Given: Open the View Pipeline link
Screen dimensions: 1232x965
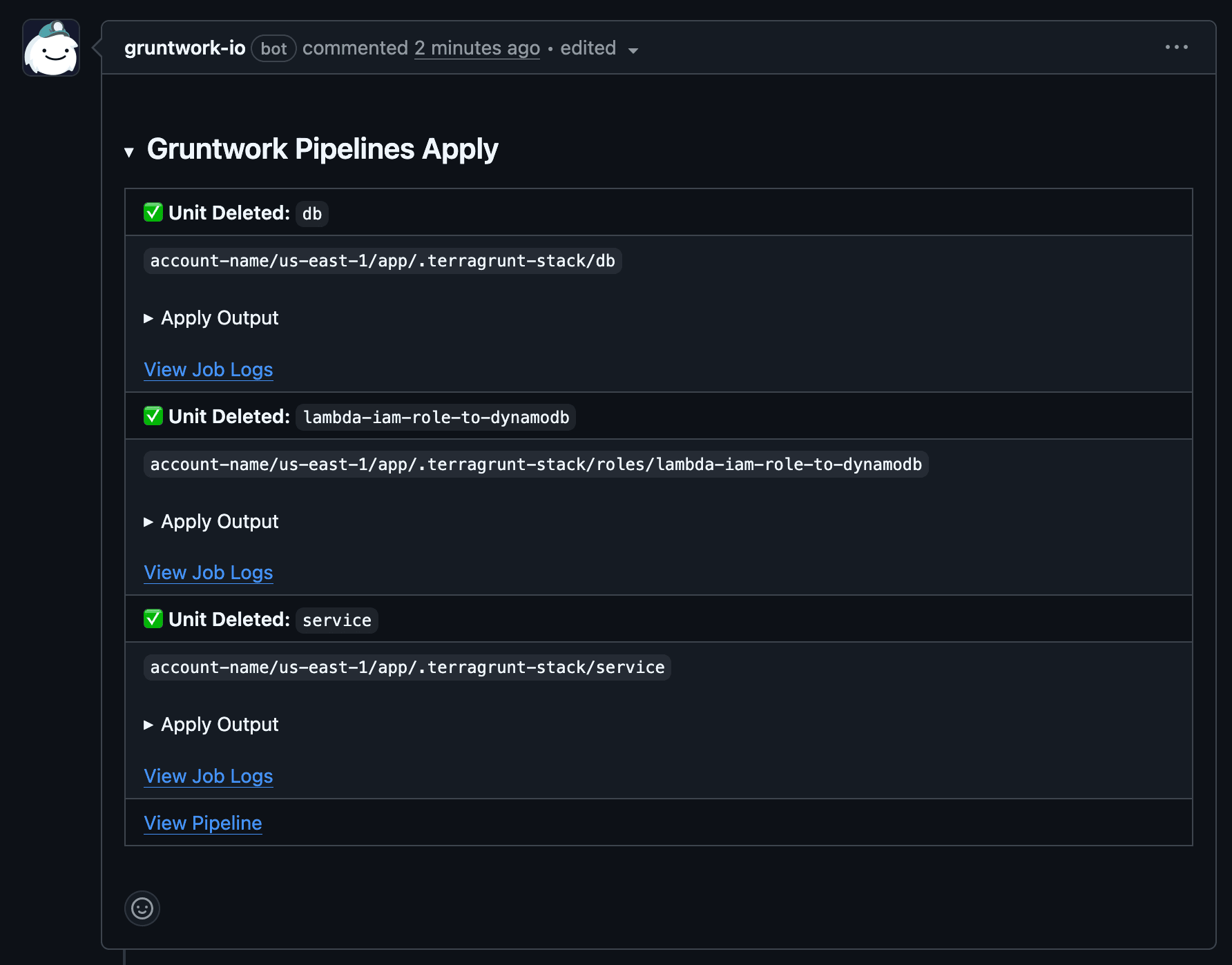Looking at the screenshot, I should point(203,823).
